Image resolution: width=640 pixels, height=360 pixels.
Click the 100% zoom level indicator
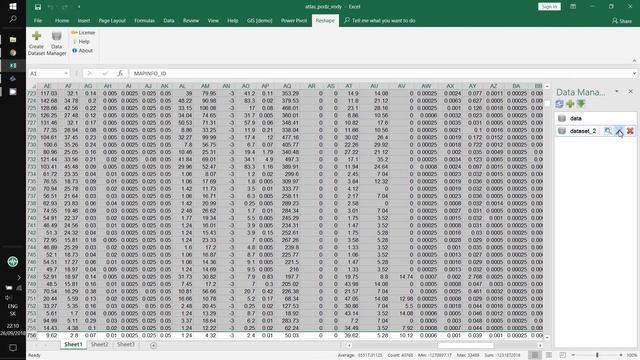pos(632,355)
